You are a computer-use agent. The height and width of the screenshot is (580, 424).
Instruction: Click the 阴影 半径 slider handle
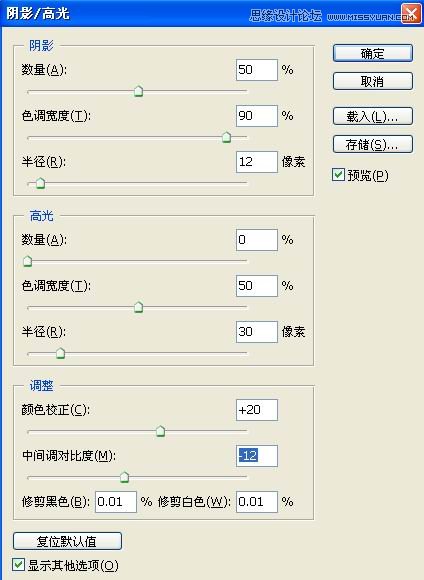tap(40, 183)
